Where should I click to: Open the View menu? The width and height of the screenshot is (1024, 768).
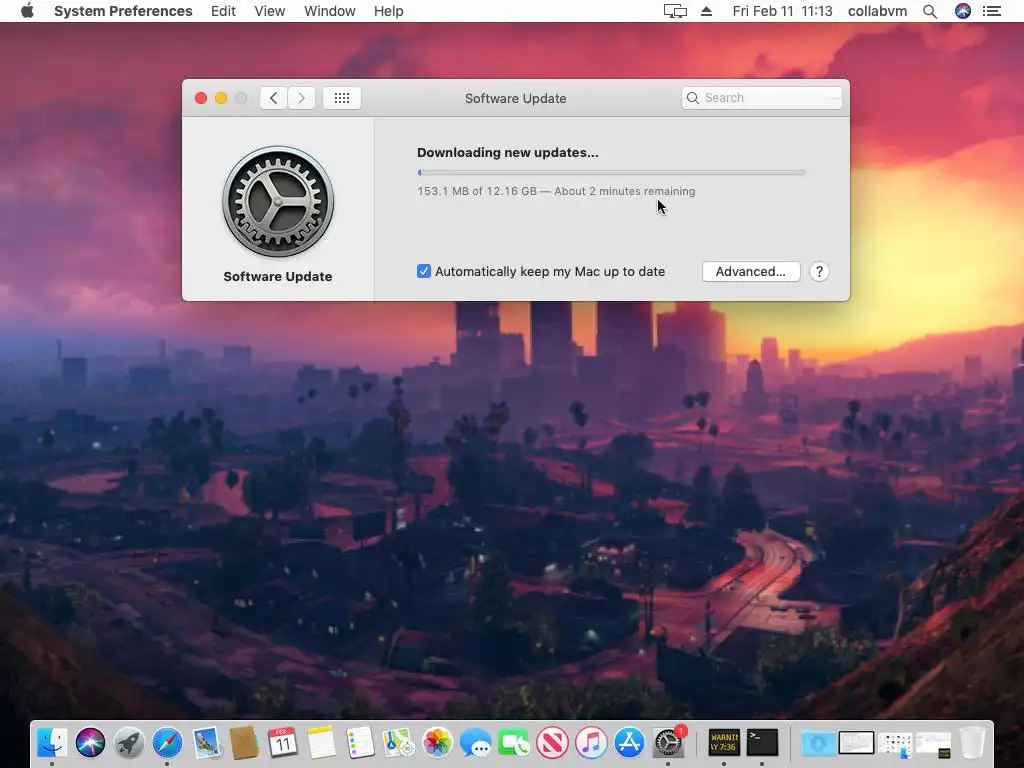point(270,11)
